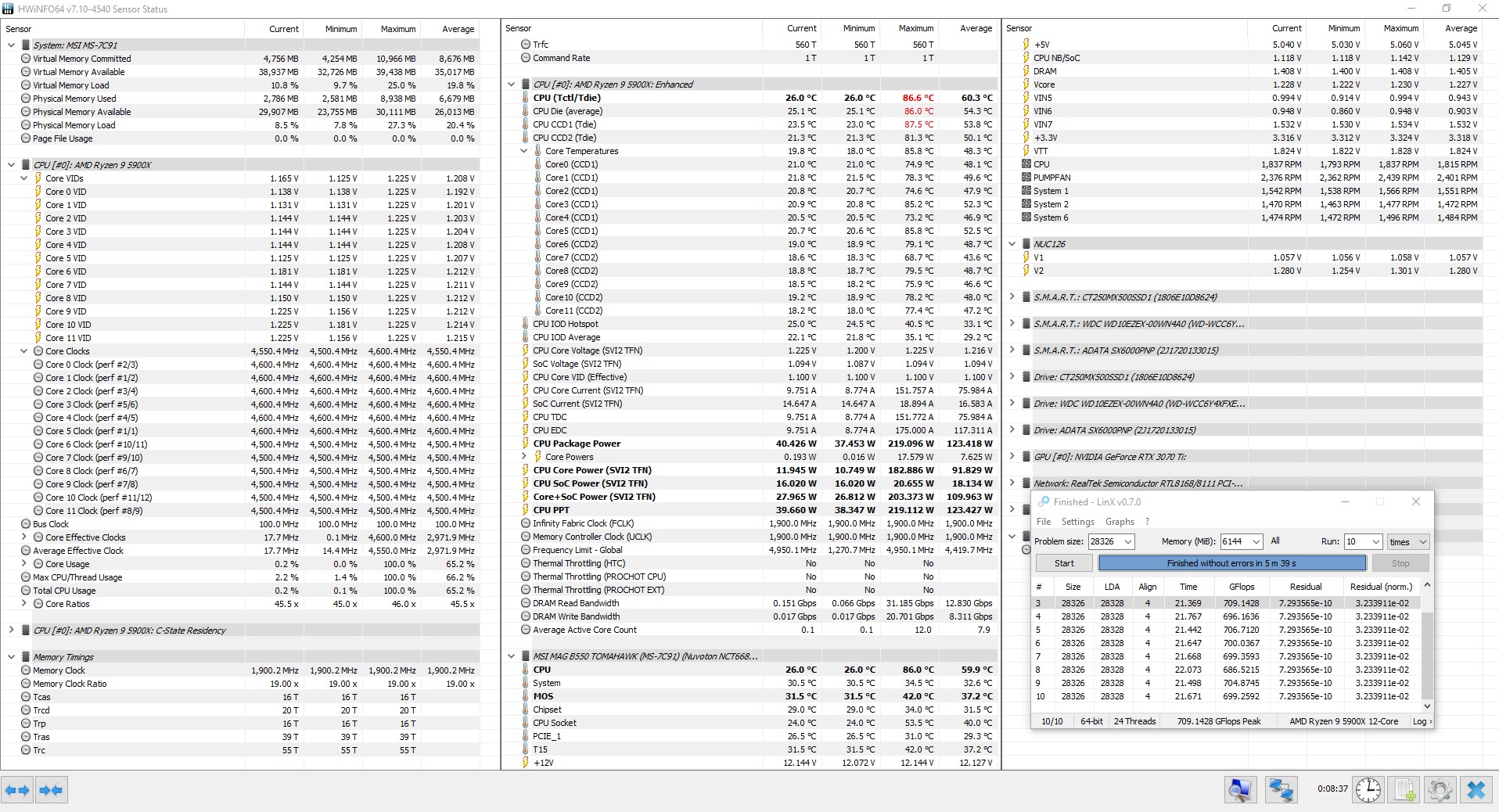Collapse the Core Clocks tree node

23,351
